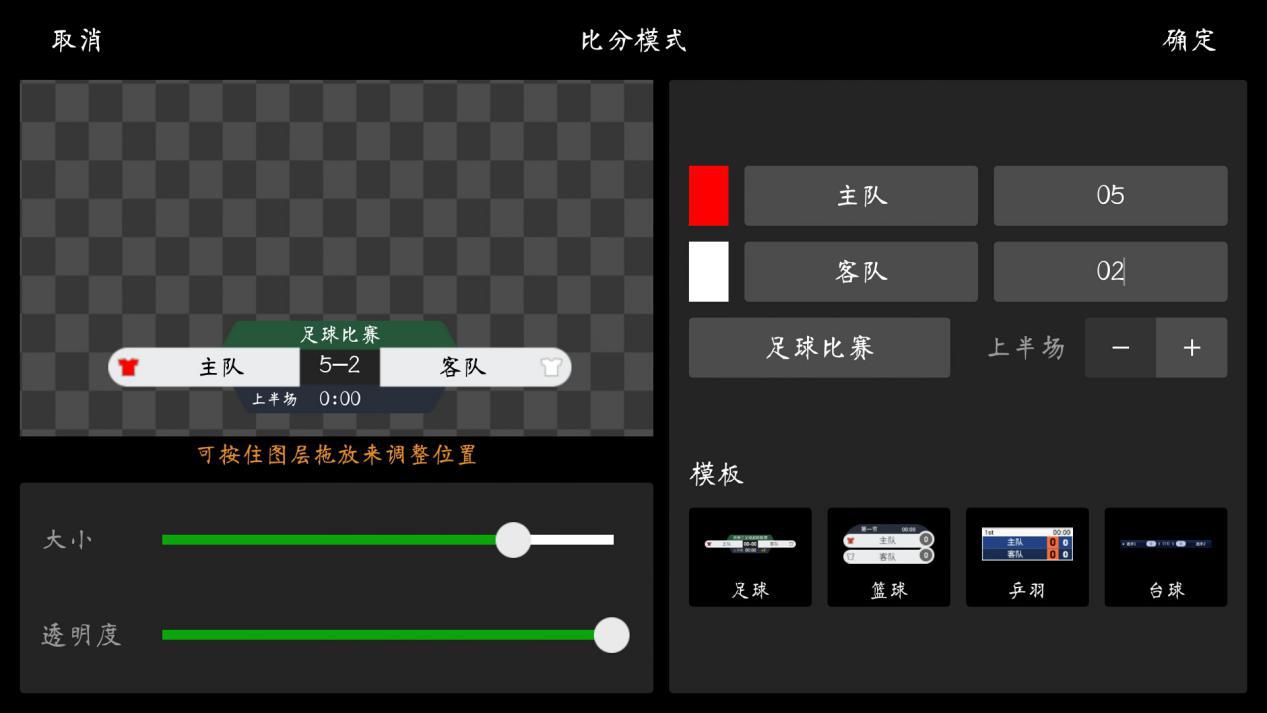The image size is (1267, 713).
Task: Click the 大小 size slider handle
Action: (513, 539)
